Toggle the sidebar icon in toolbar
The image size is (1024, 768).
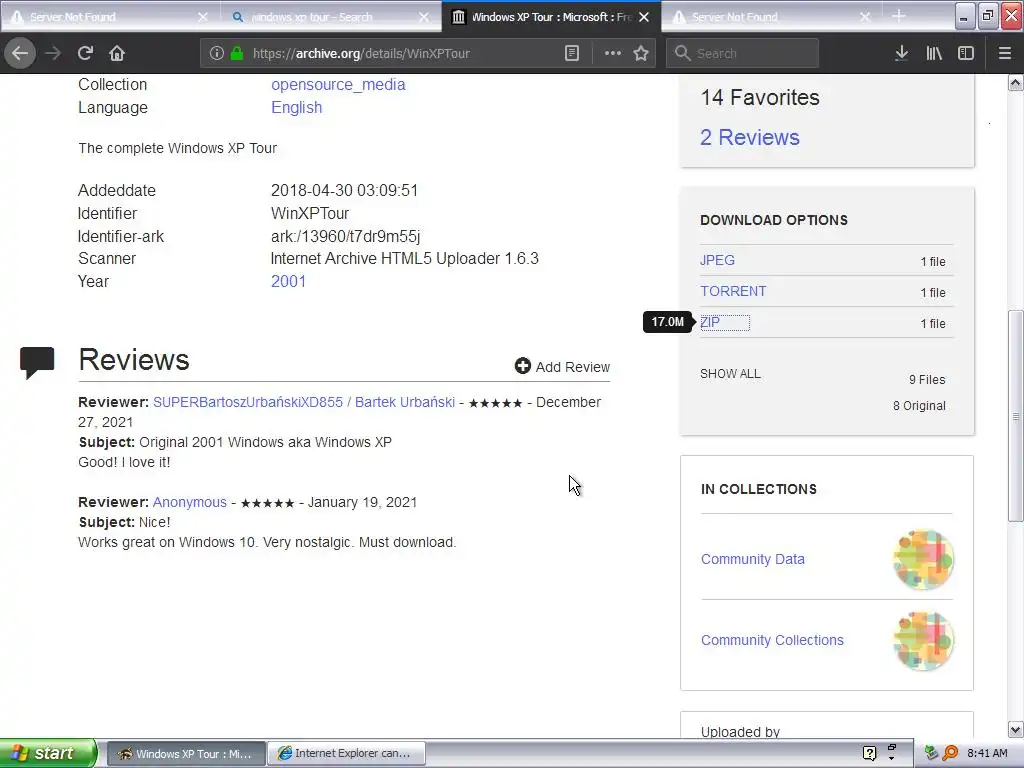coord(966,53)
